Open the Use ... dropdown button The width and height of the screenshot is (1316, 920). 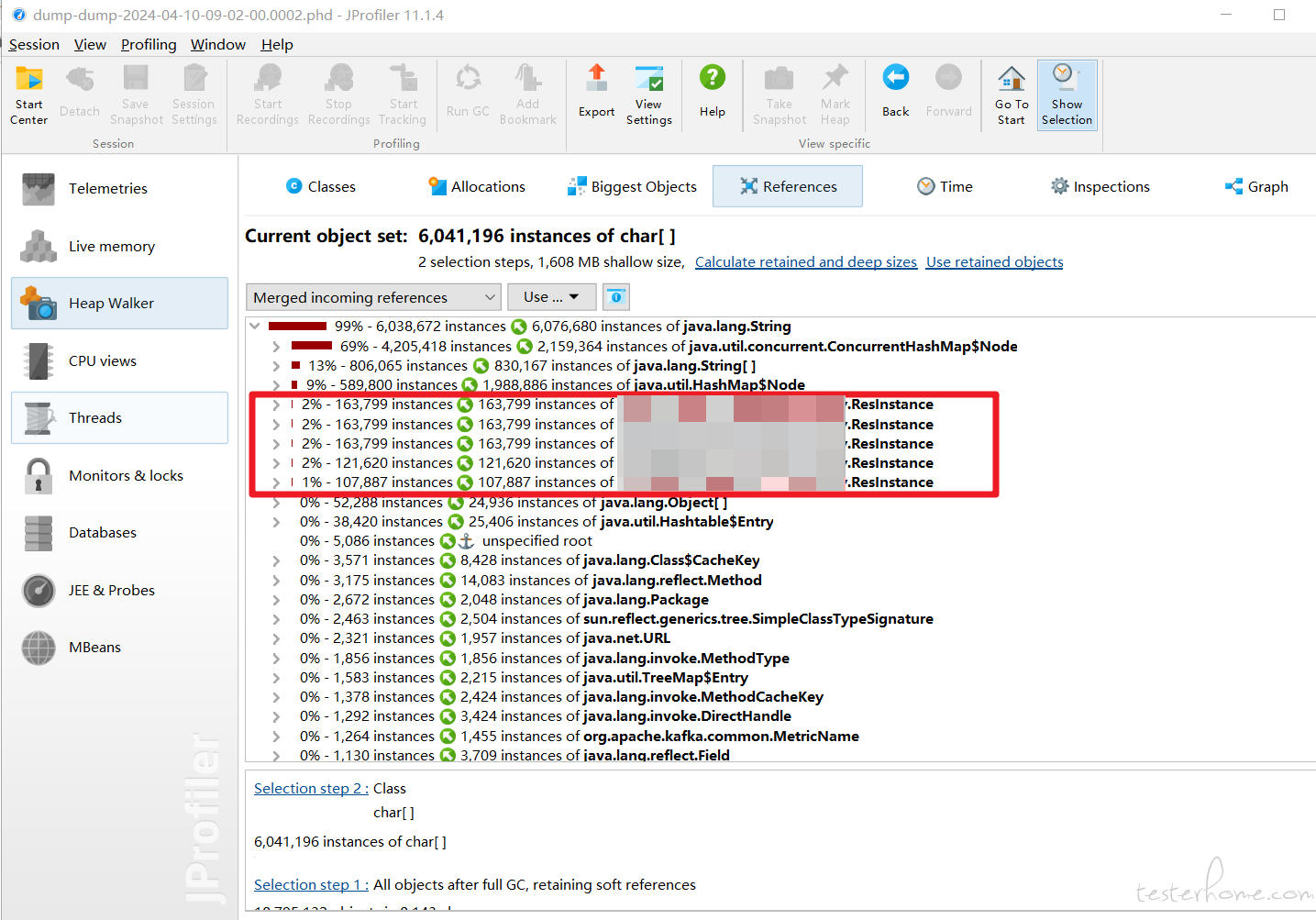tap(551, 297)
